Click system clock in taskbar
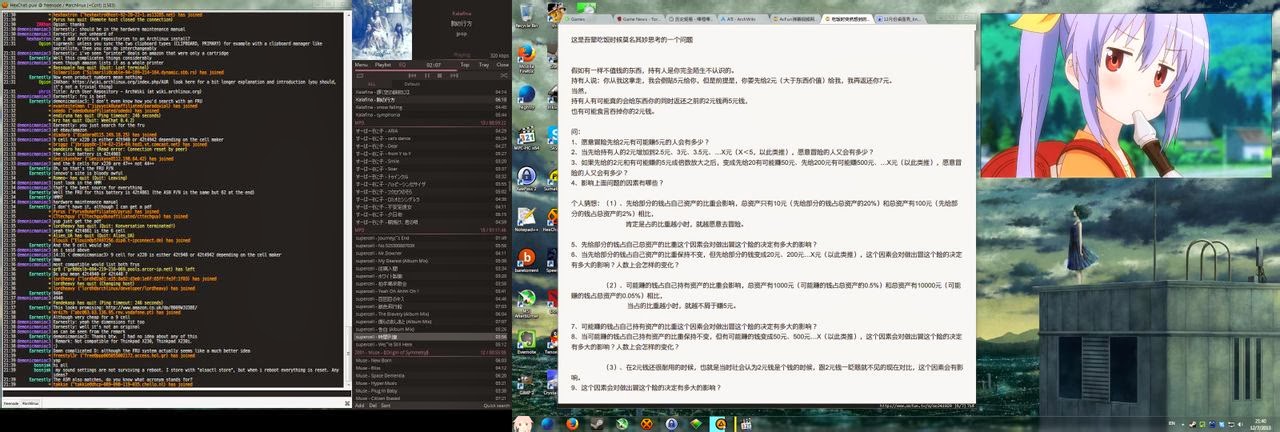 click(1260, 424)
